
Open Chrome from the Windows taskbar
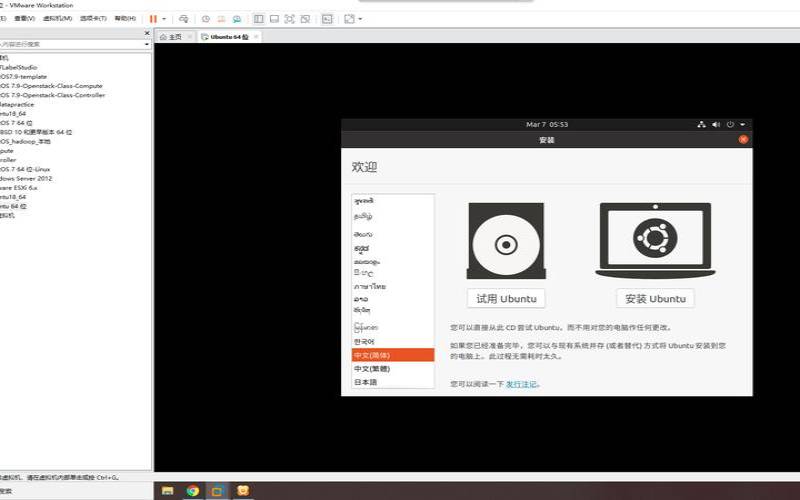(x=192, y=491)
